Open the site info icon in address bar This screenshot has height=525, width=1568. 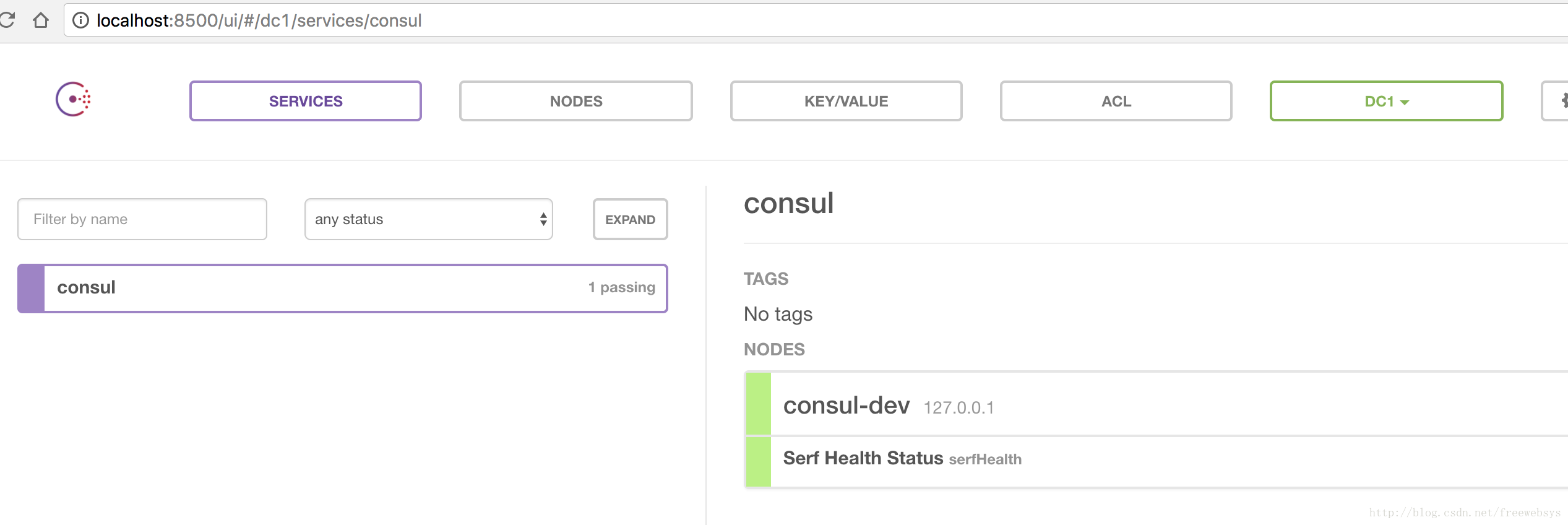[x=80, y=20]
